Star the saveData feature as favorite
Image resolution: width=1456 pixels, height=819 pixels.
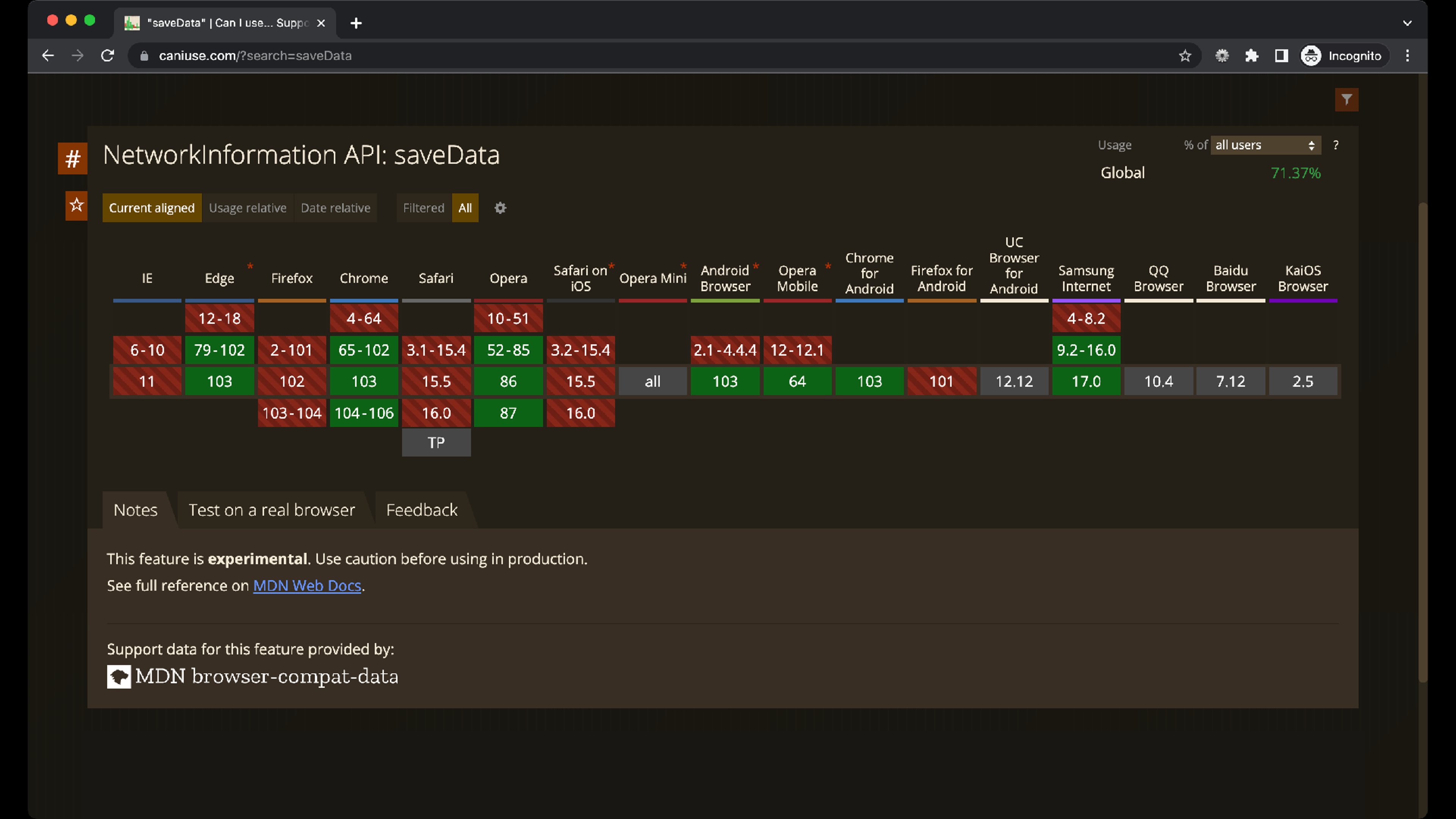tap(76, 205)
